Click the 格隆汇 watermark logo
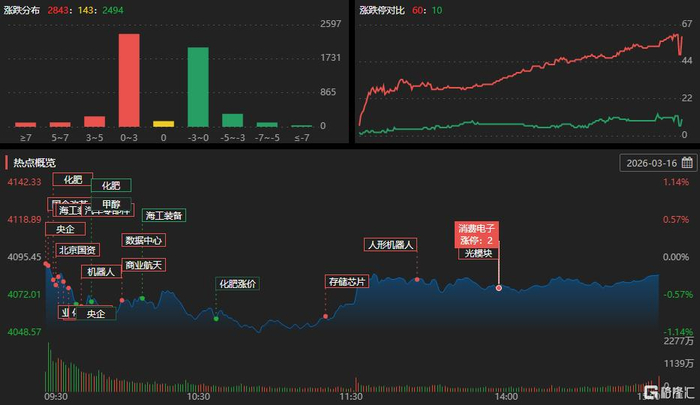This screenshot has width=700, height=405. click(669, 392)
